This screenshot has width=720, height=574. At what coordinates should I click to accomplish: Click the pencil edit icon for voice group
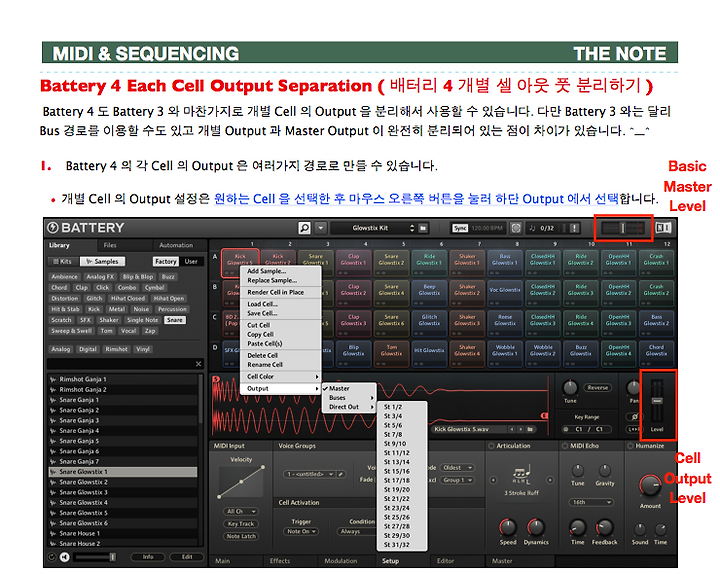341,474
